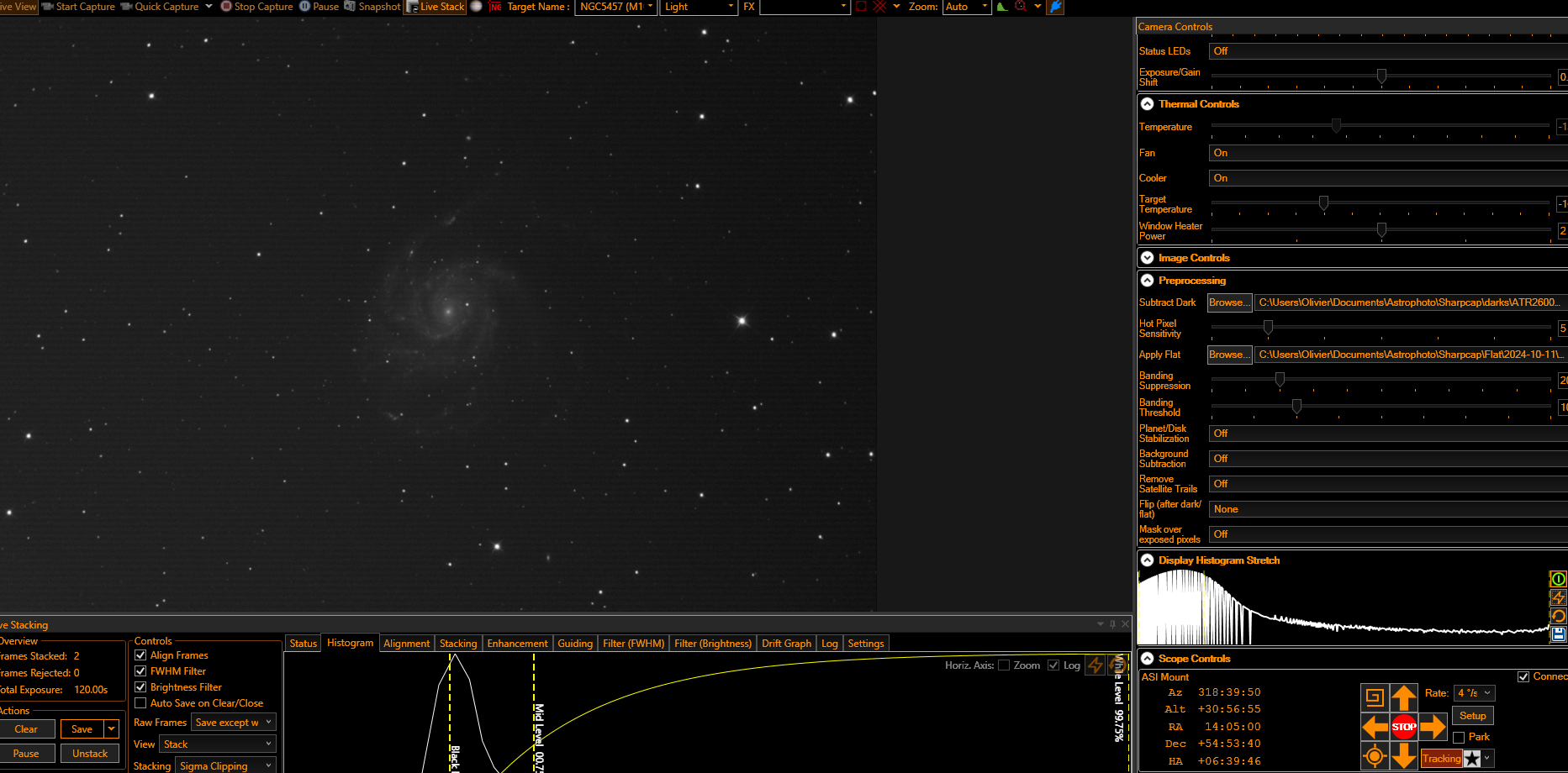This screenshot has height=773, width=1568.
Task: Open the Target Name dropdown
Action: tap(615, 7)
